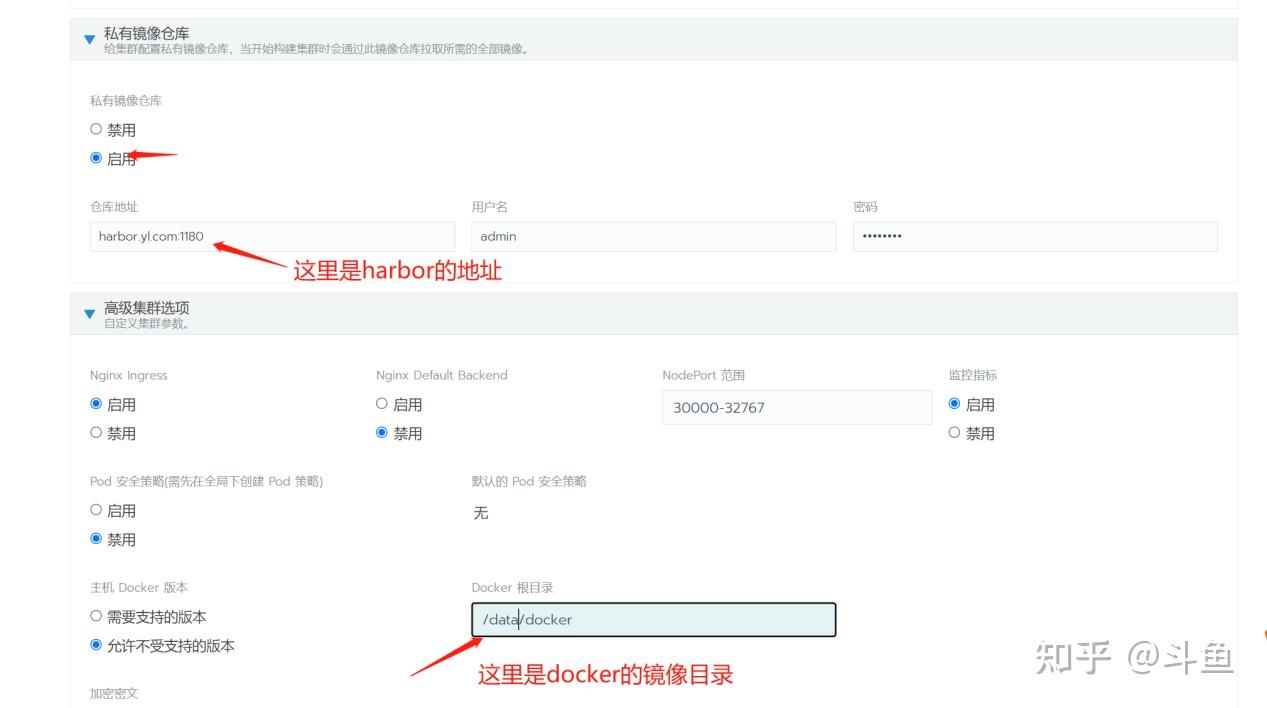The height and width of the screenshot is (708, 1267).
Task: Click the 主机 Docker 版本 label
Action: (x=139, y=587)
